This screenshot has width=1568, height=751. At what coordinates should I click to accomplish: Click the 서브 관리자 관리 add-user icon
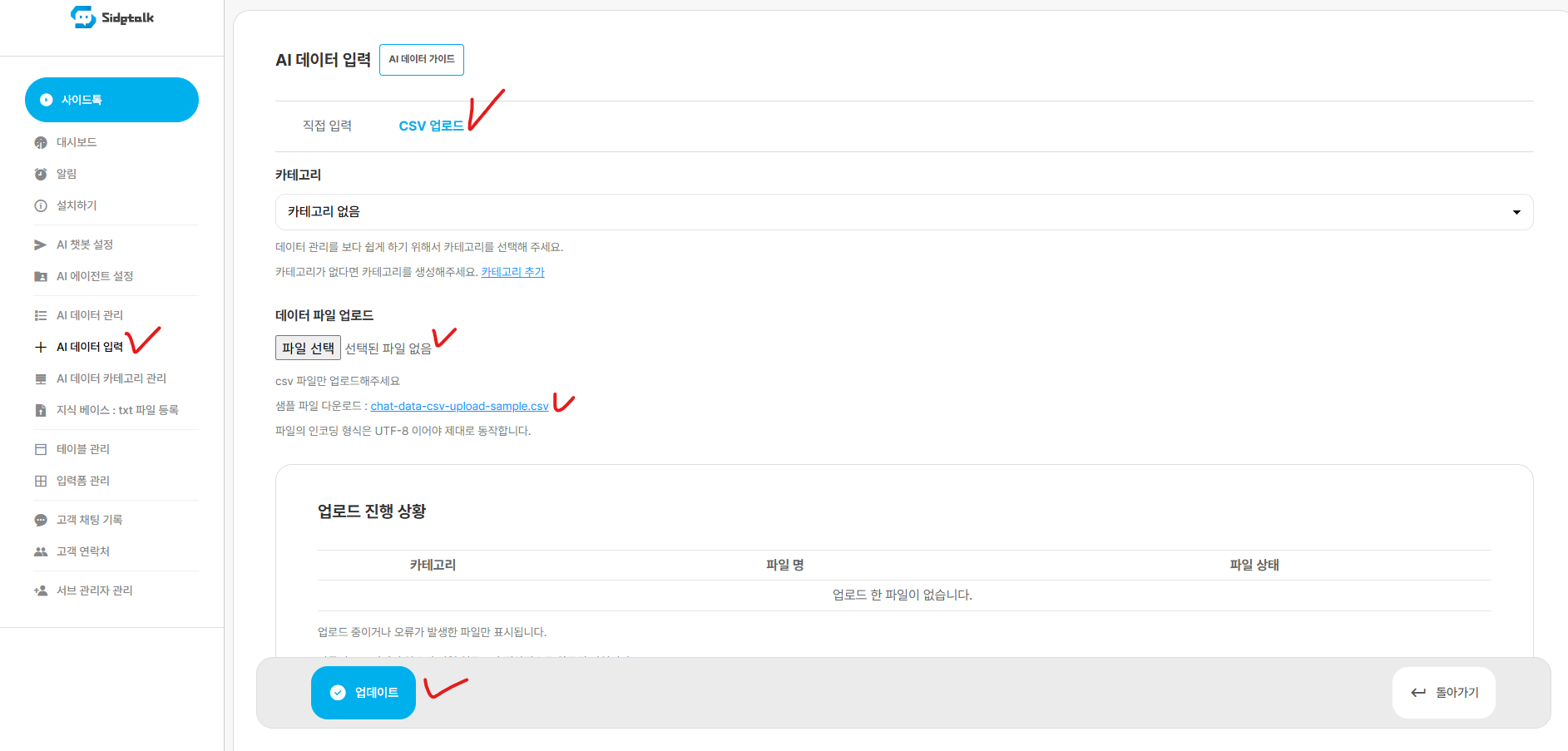pyautogui.click(x=41, y=590)
